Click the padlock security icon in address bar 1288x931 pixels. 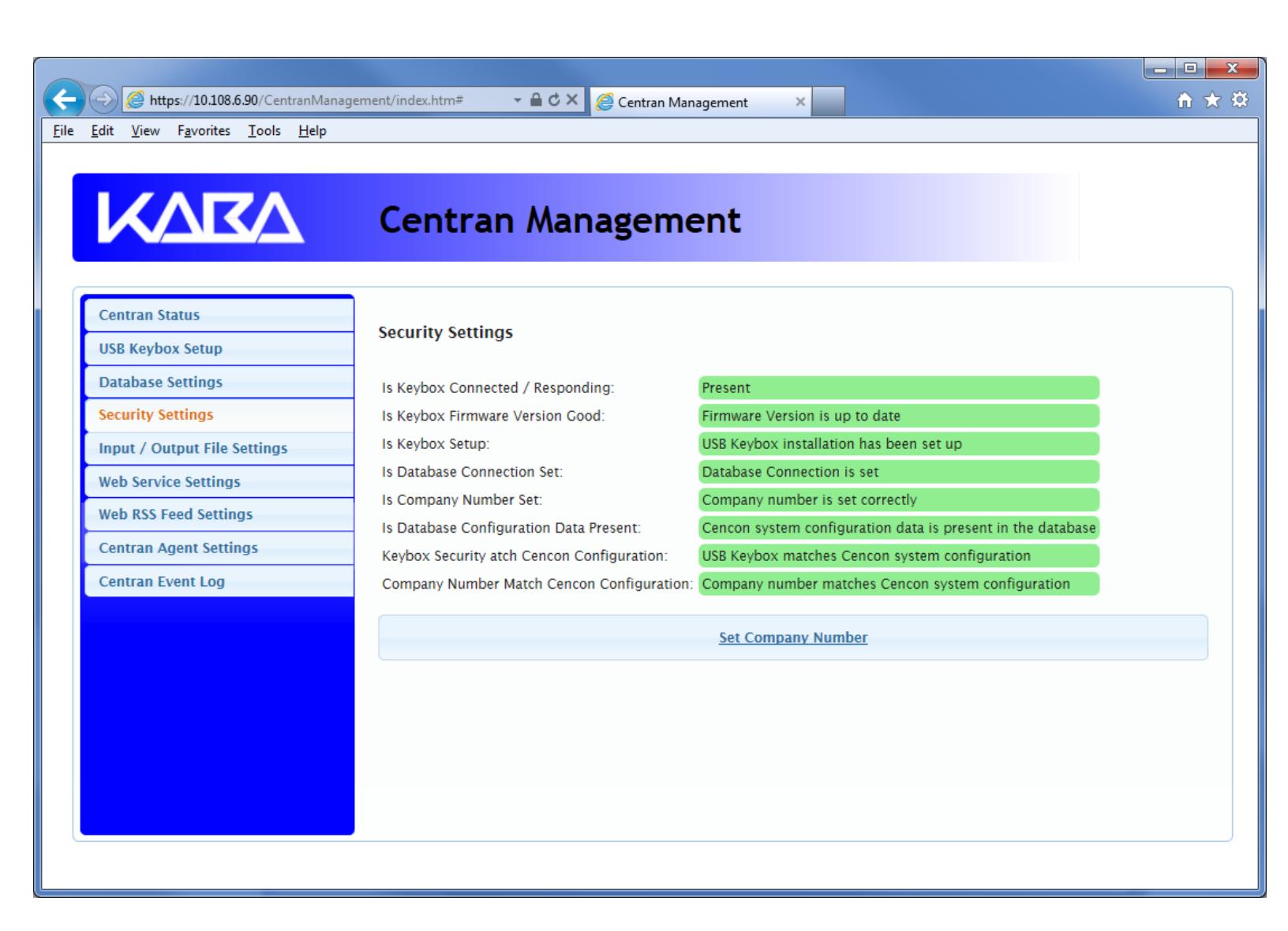[536, 100]
